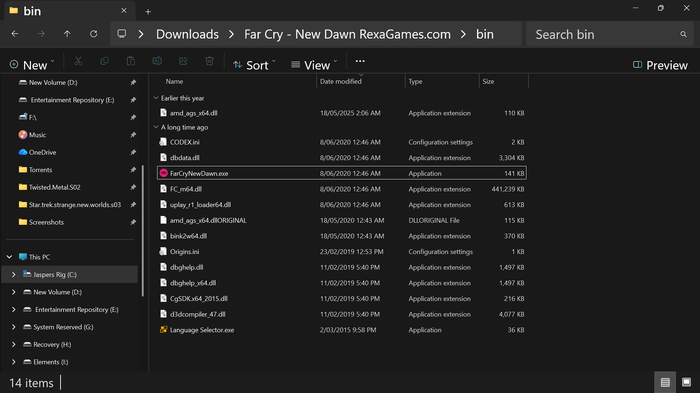Unpin OneDrive pin icon
This screenshot has height=393, width=700.
133,152
